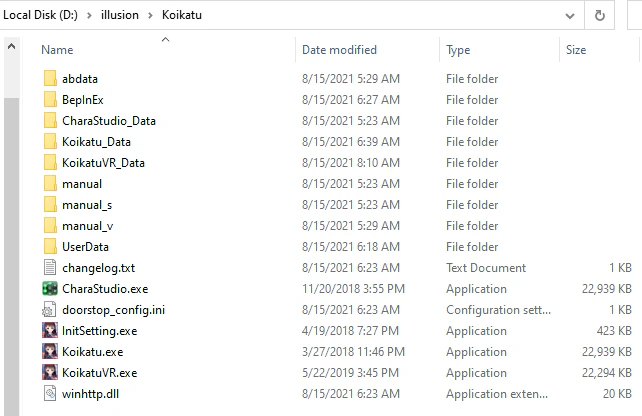Click the CharaStudio_Data folder icon
The height and width of the screenshot is (416, 642).
pos(50,120)
